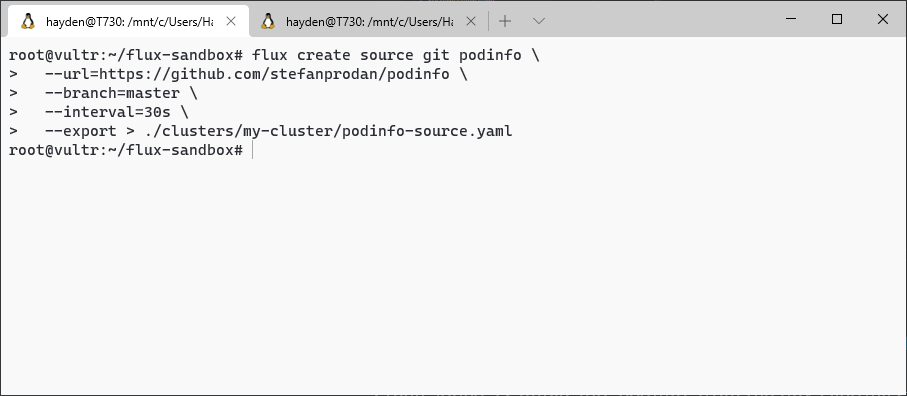Open a new tab with the plus icon
The width and height of the screenshot is (907, 396).
pos(505,21)
